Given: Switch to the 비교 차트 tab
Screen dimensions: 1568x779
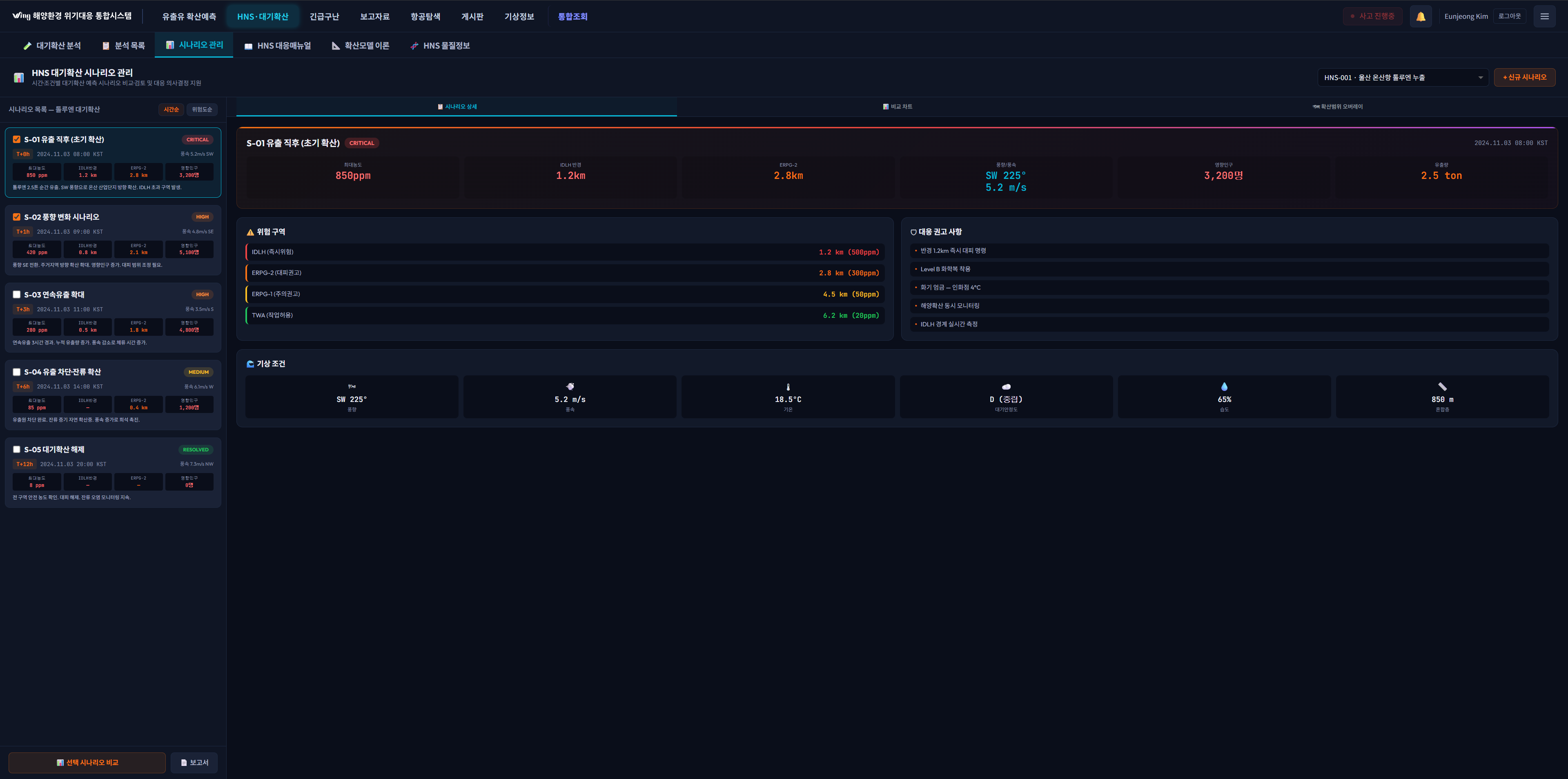Looking at the screenshot, I should point(897,107).
